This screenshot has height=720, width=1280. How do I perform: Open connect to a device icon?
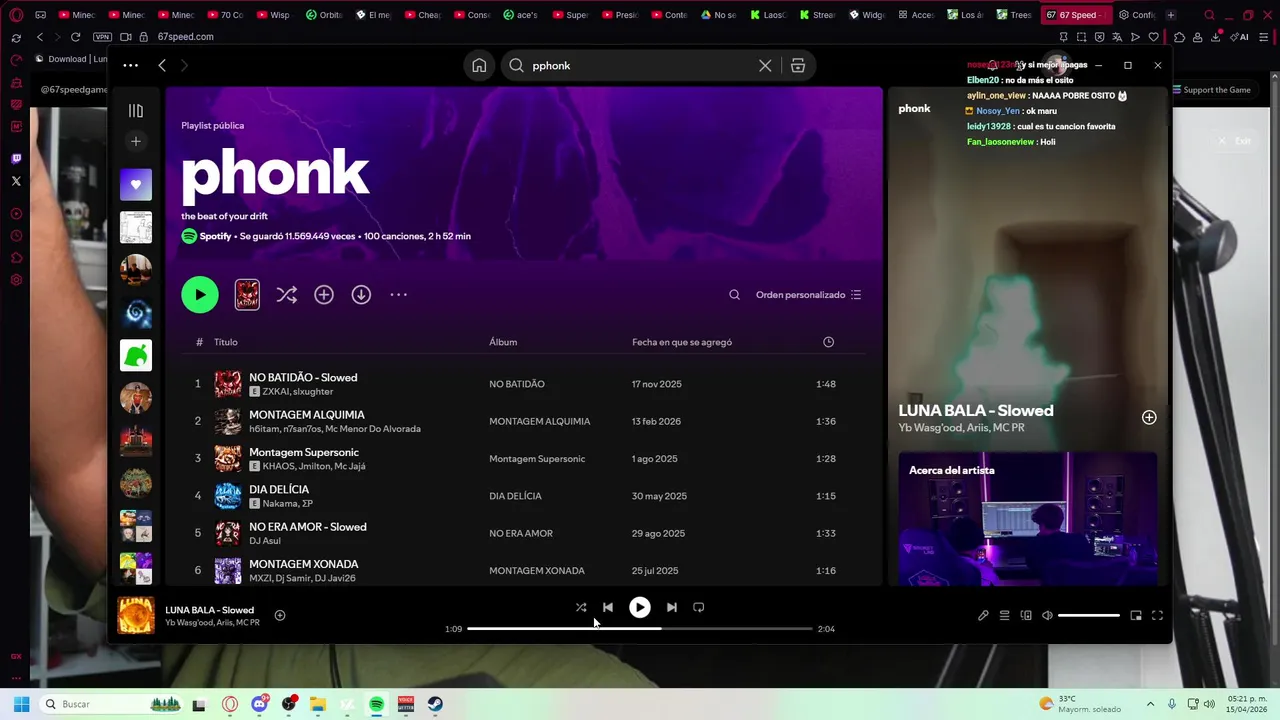1026,615
